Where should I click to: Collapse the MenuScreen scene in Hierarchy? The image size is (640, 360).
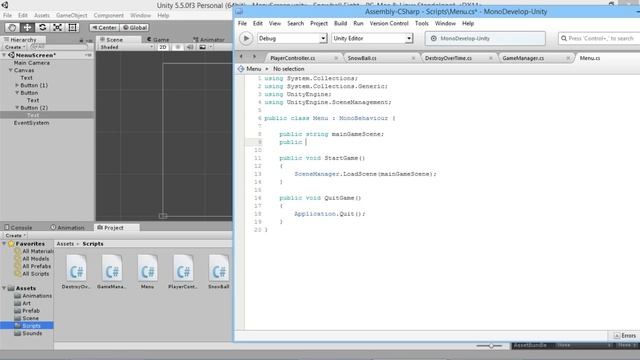[x=4, y=55]
